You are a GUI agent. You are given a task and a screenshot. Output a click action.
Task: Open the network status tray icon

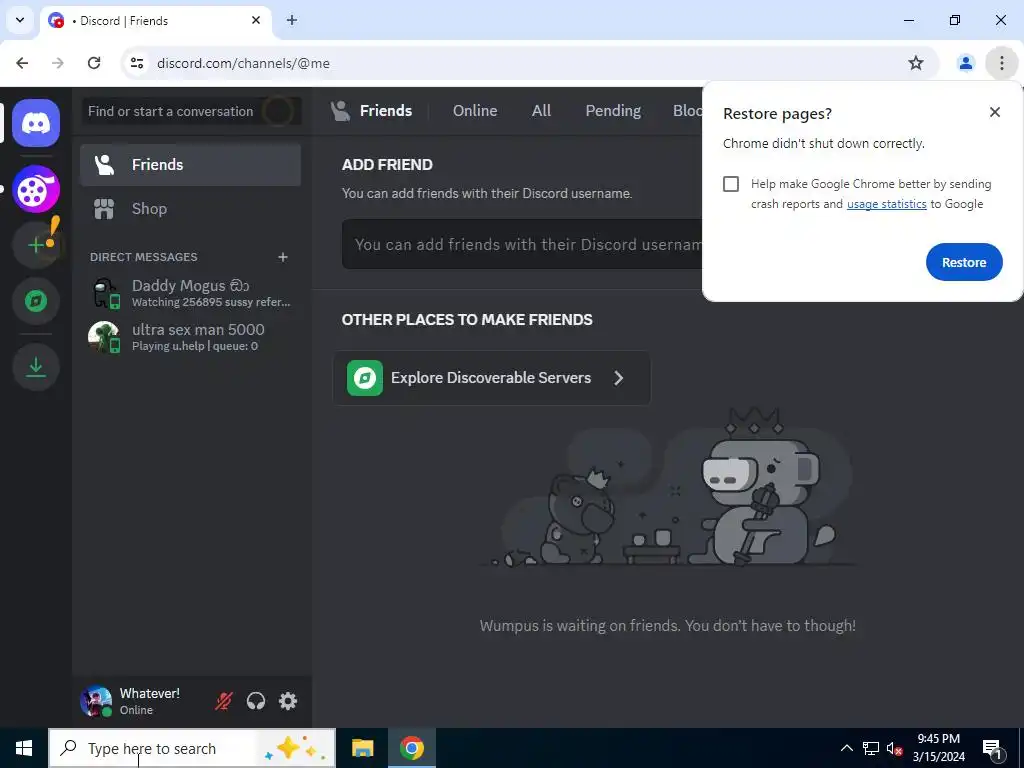click(871, 748)
